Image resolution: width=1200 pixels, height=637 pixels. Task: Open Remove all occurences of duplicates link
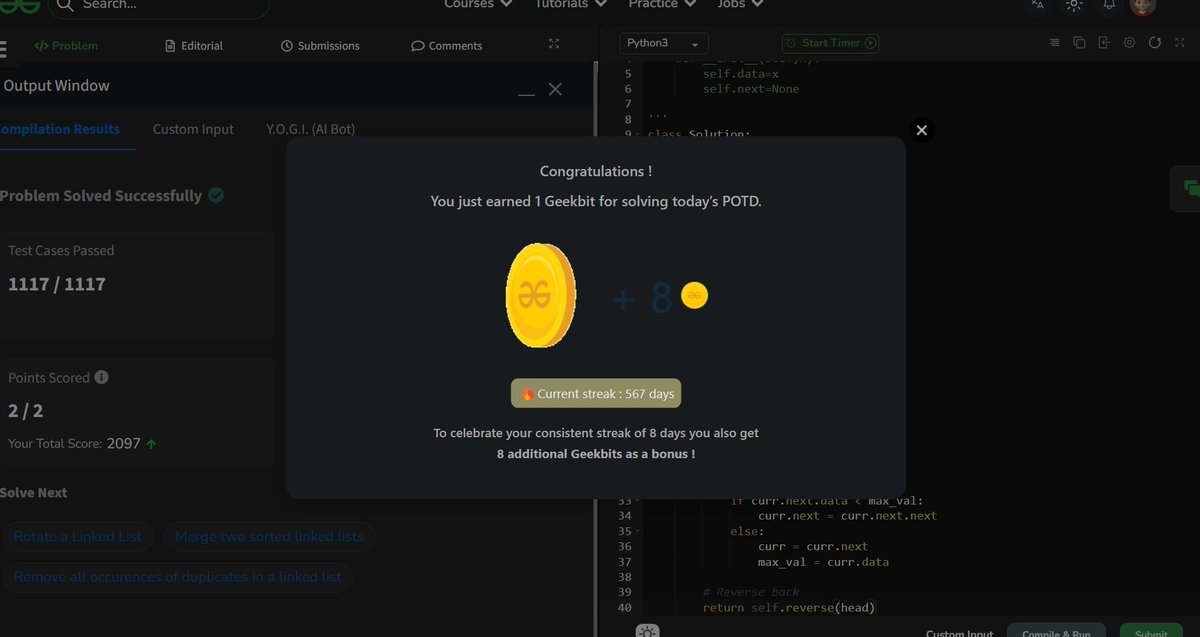(178, 577)
